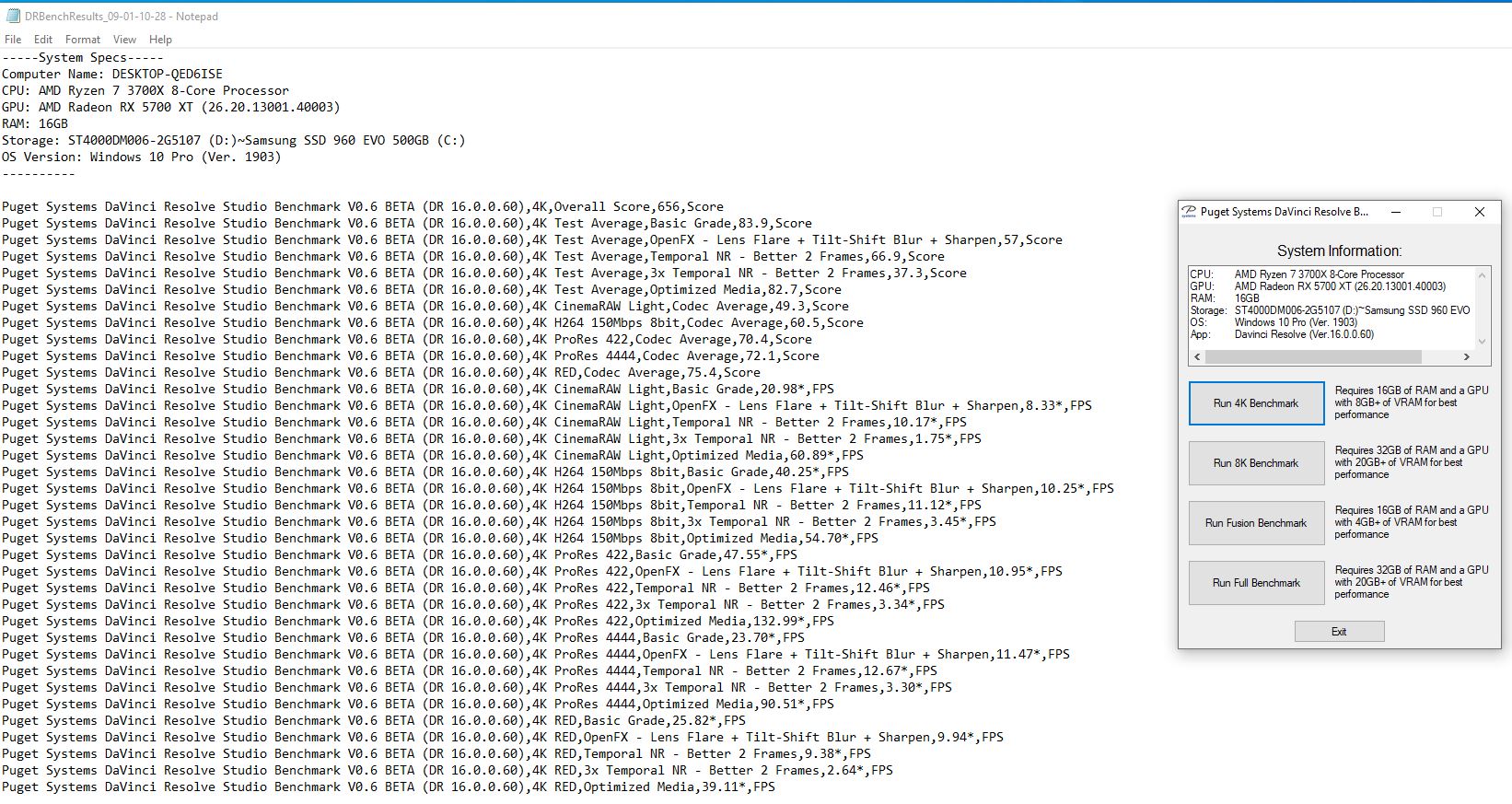Click inside the System Information text box

(1331, 304)
